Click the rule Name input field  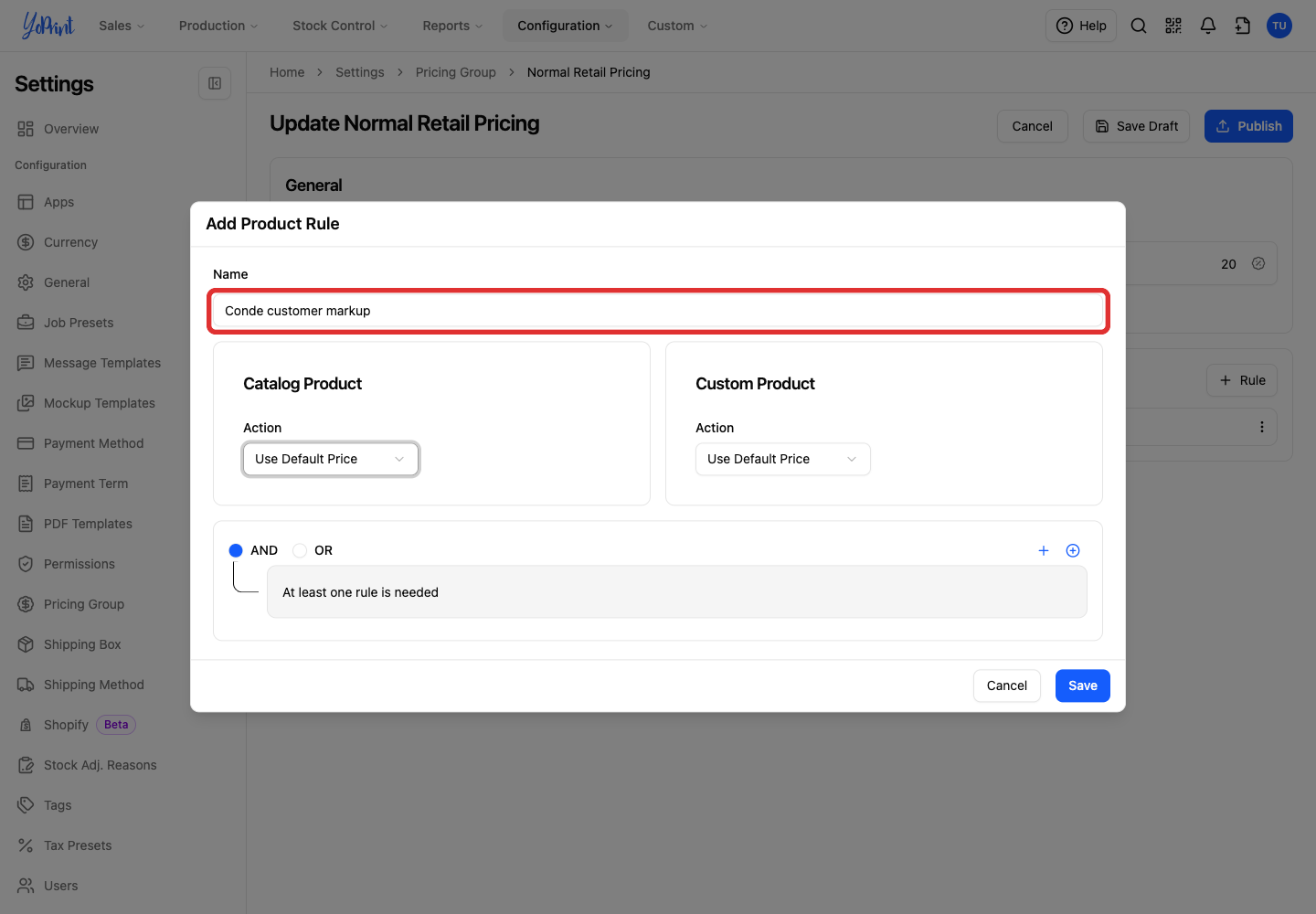click(x=658, y=311)
